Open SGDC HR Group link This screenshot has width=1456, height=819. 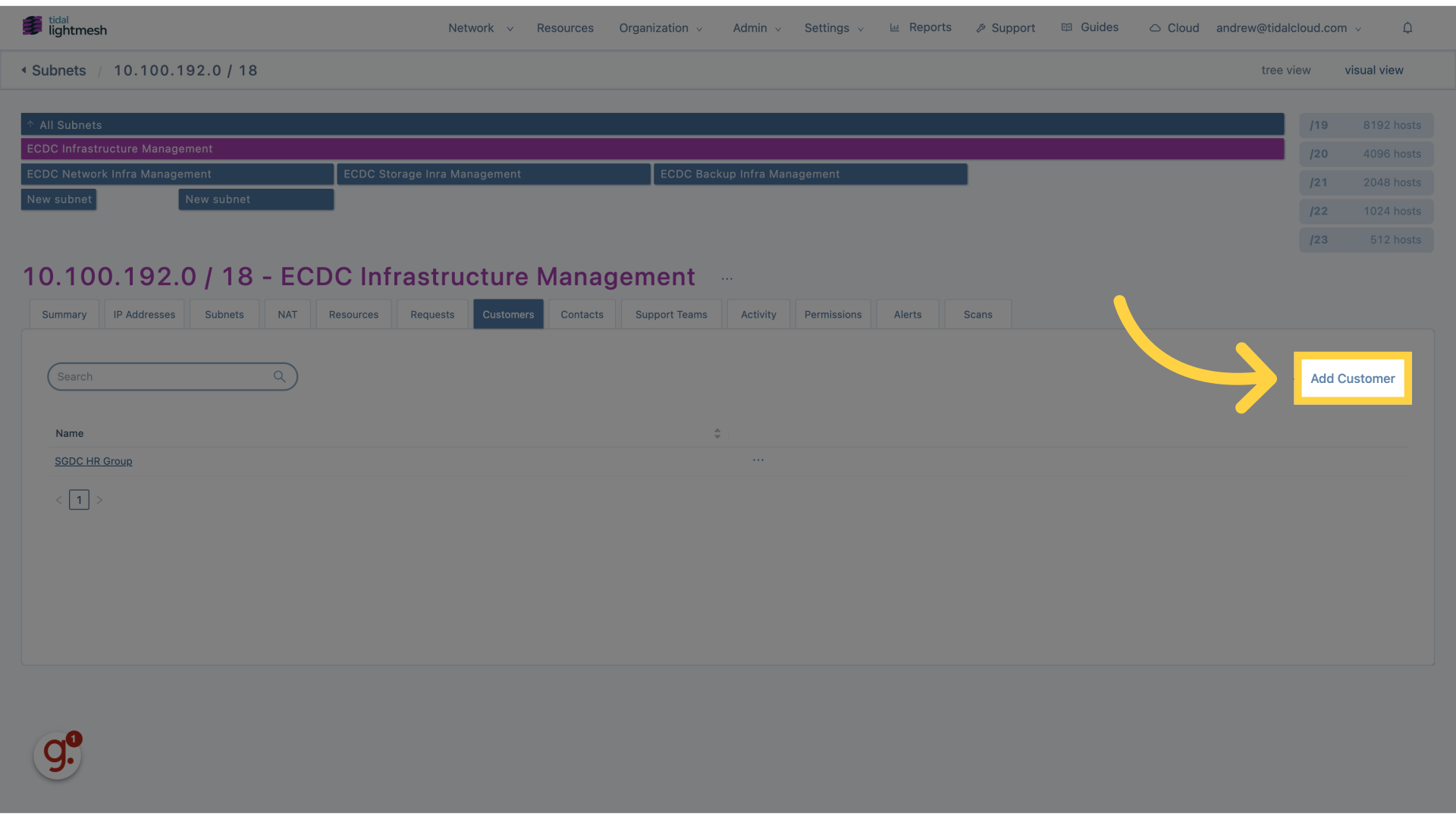coord(93,461)
